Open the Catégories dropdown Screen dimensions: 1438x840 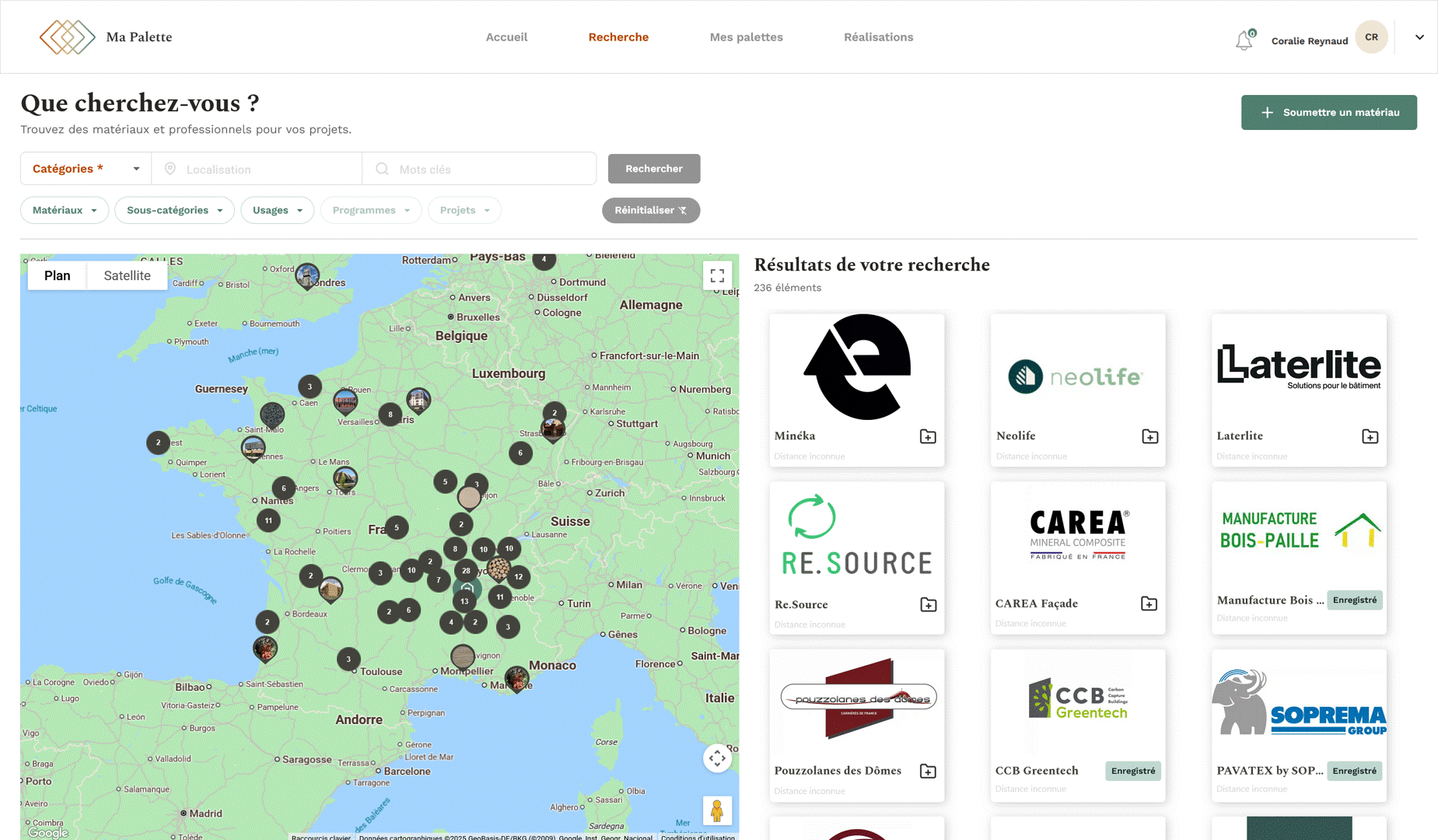[86, 169]
